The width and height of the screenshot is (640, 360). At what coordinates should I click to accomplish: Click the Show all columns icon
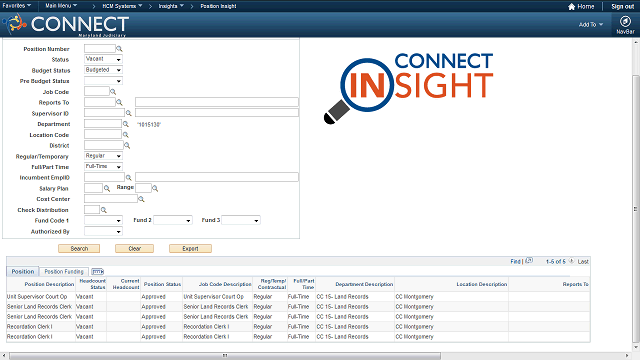click(98, 271)
